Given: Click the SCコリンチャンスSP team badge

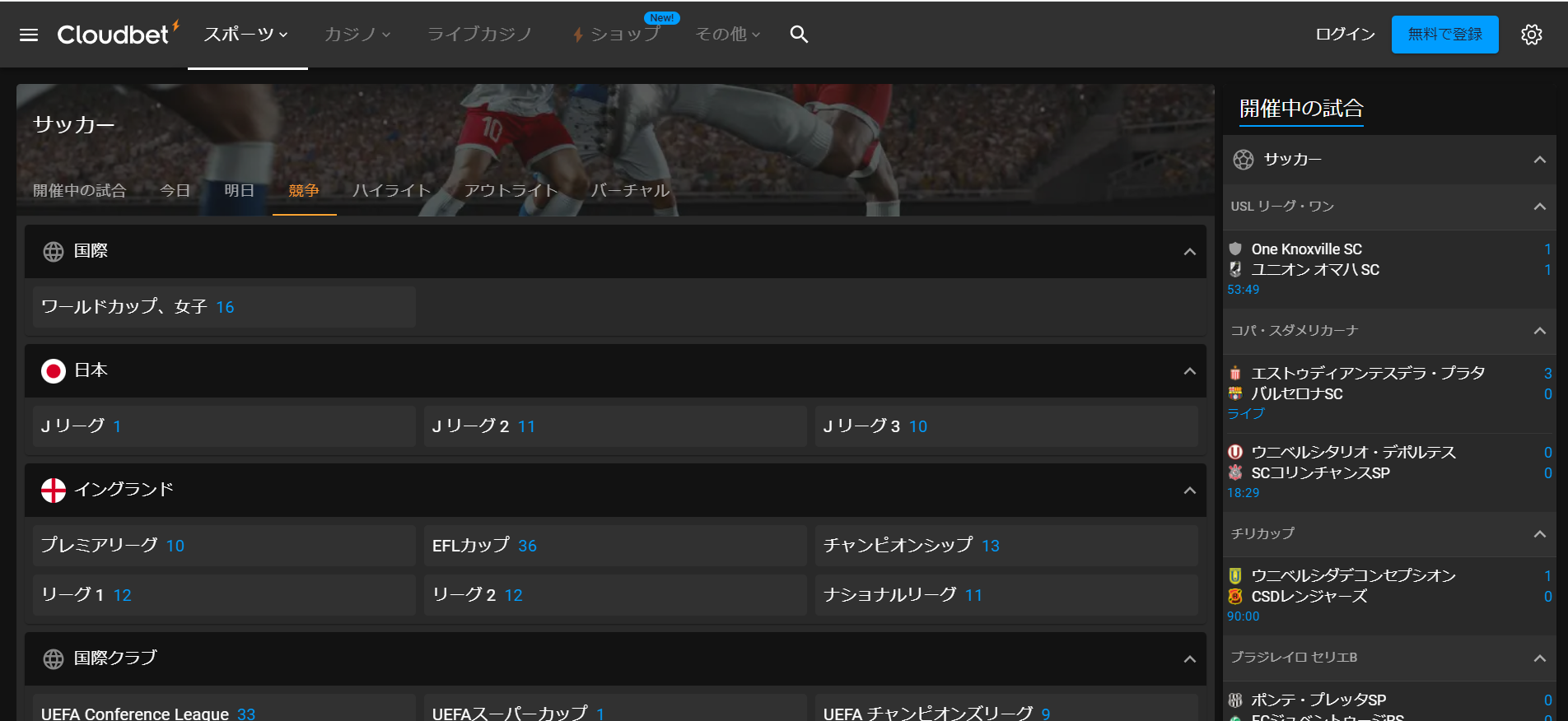Looking at the screenshot, I should click(x=1235, y=472).
